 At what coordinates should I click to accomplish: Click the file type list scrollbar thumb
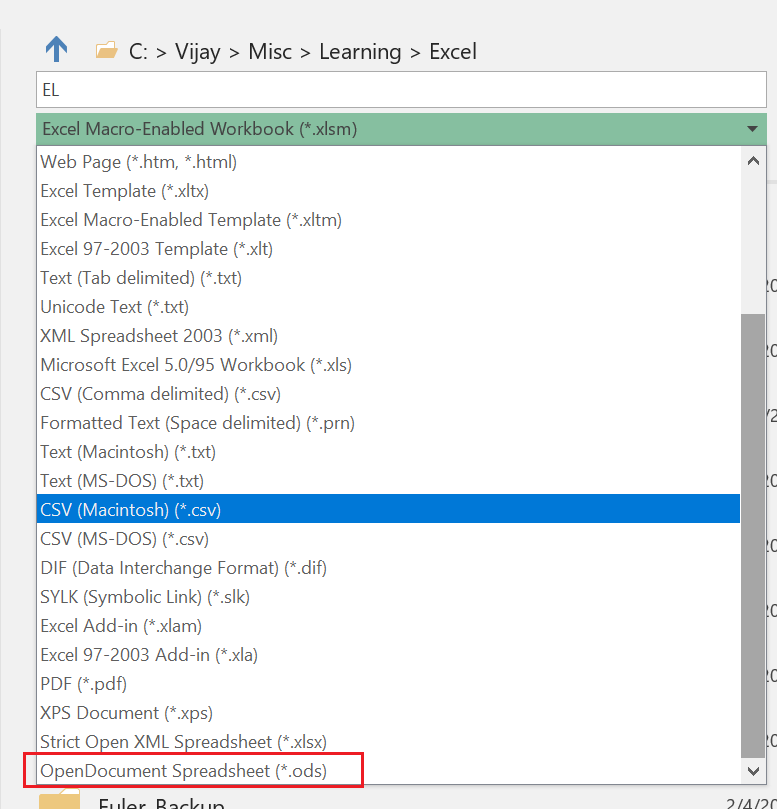(753, 536)
